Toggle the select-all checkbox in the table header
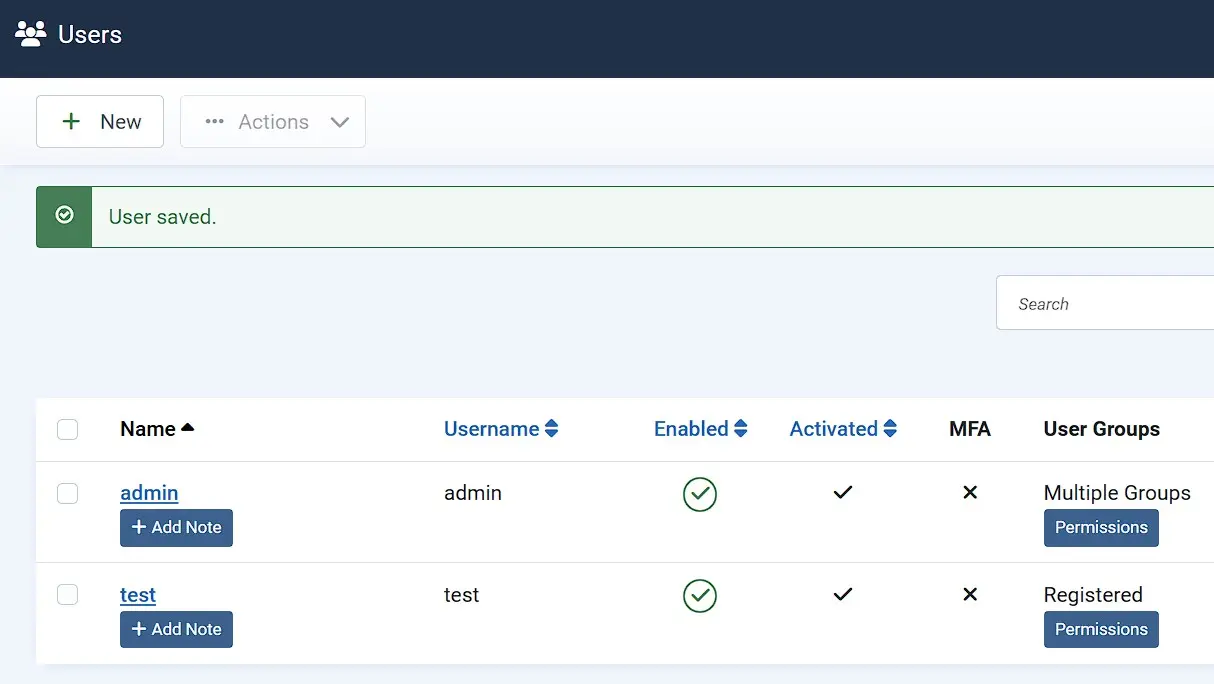Screen dimensions: 1214x684 (67, 428)
